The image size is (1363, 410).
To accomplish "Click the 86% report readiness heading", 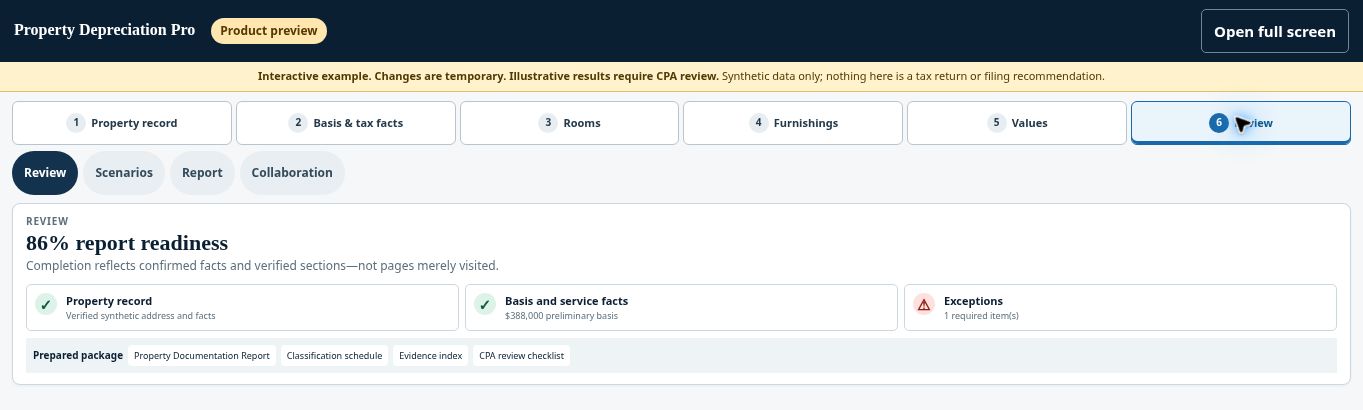I will tap(127, 243).
